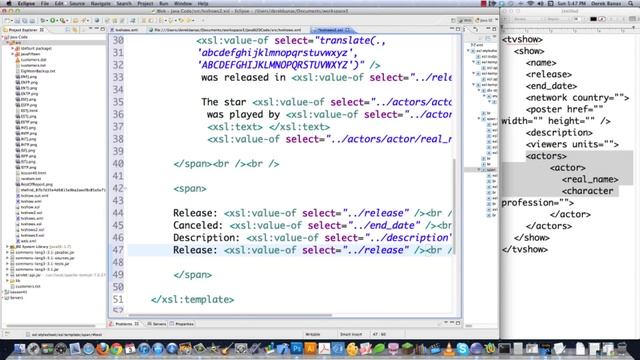The width and height of the screenshot is (640, 360).
Task: Open Finder from the Dock
Action: coord(19,349)
